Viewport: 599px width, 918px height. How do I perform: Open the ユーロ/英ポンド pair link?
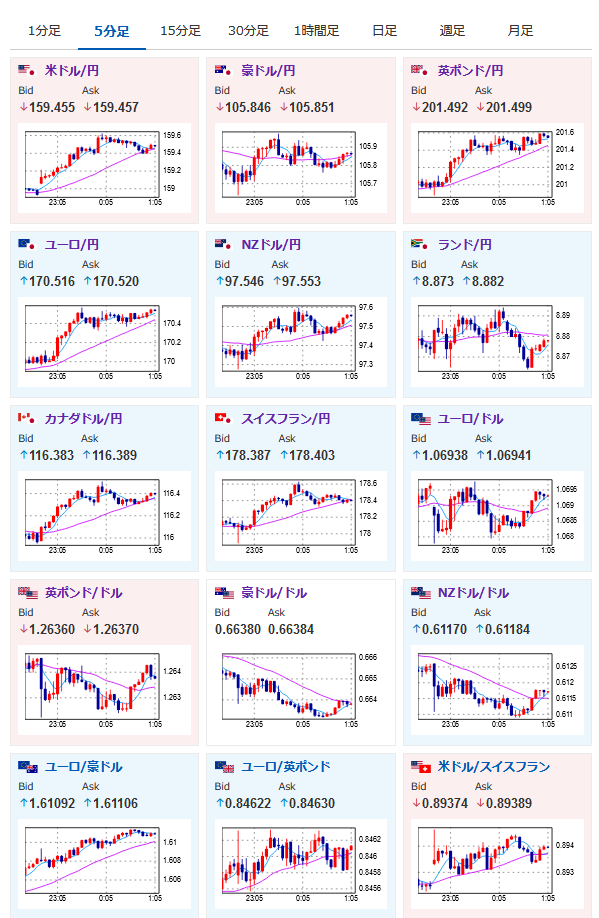pyautogui.click(x=286, y=767)
